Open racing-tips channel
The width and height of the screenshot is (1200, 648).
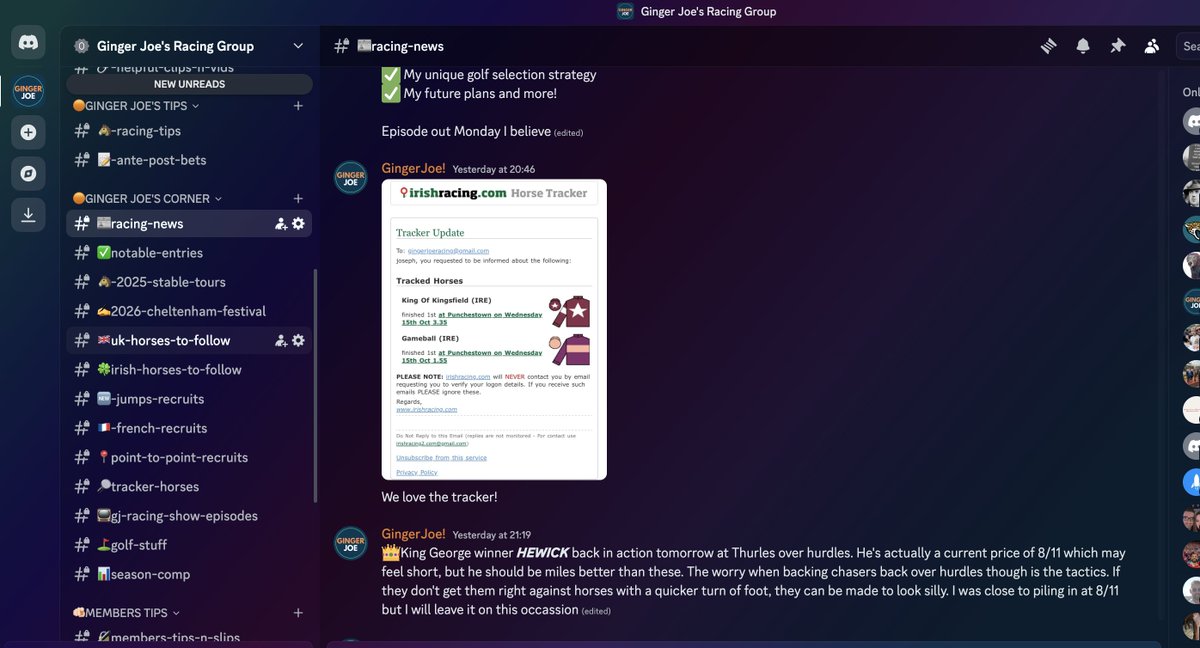click(x=189, y=131)
